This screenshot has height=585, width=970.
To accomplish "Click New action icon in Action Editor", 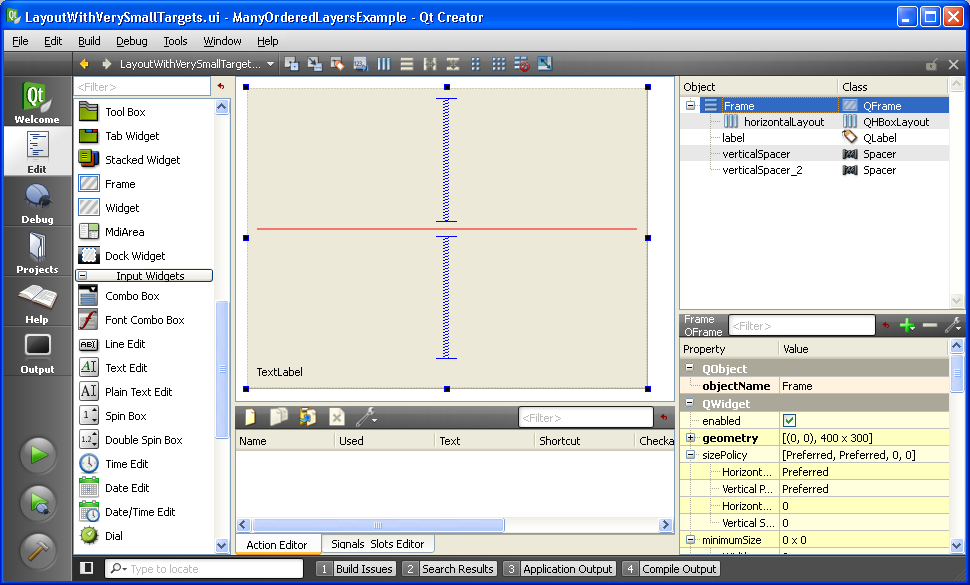I will 251,417.
